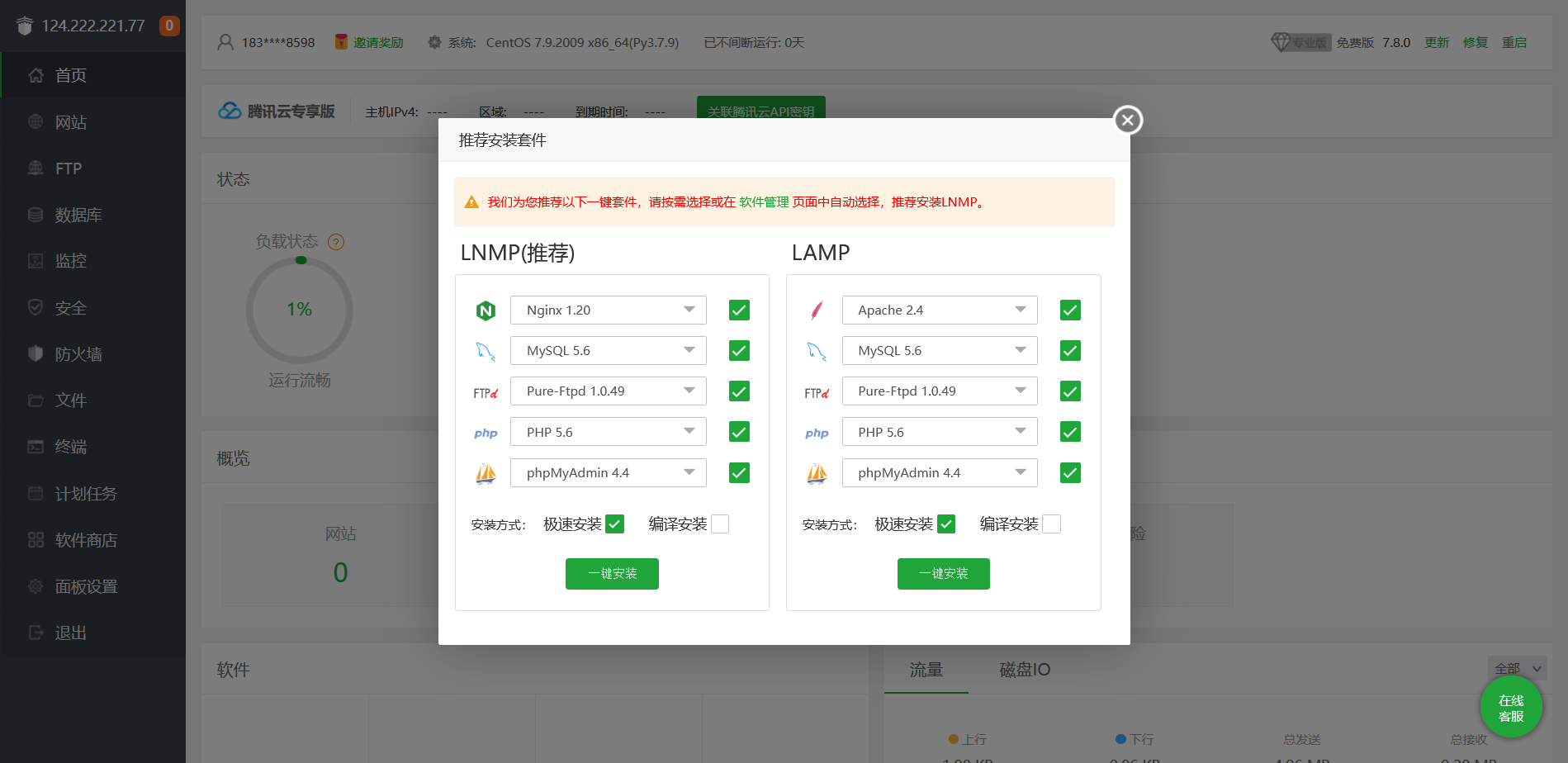
Task: Open 首页 in the sidebar menu
Action: pyautogui.click(x=92, y=75)
